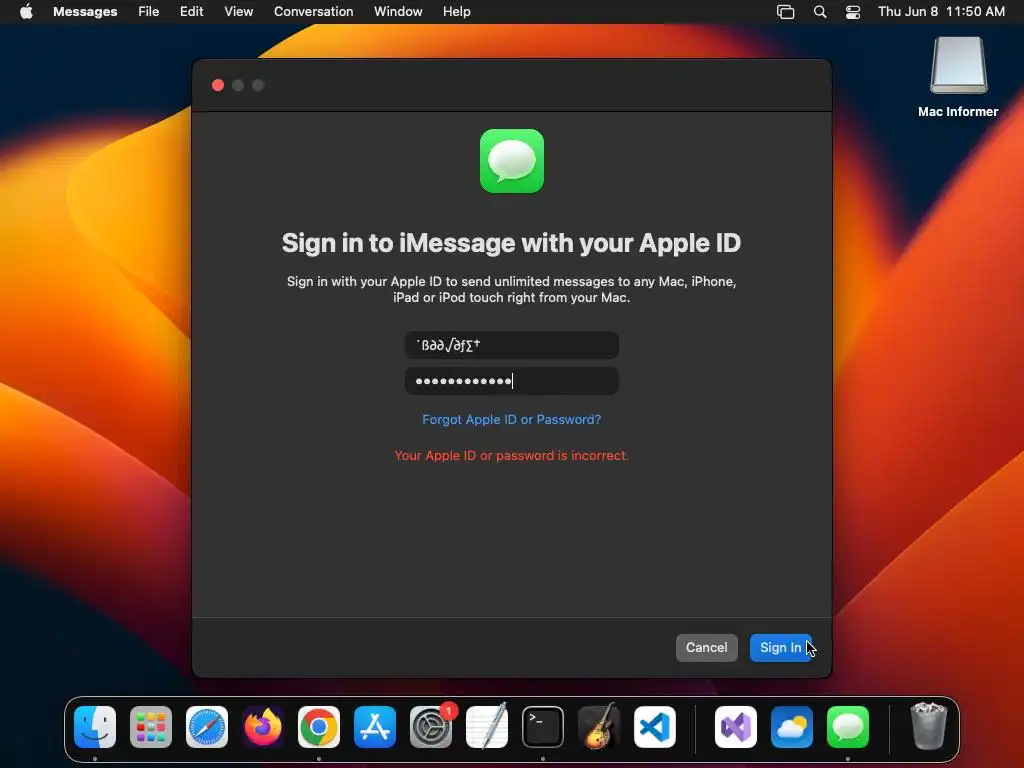Image resolution: width=1024 pixels, height=768 pixels.
Task: Click the incorrect password error message
Action: click(511, 455)
